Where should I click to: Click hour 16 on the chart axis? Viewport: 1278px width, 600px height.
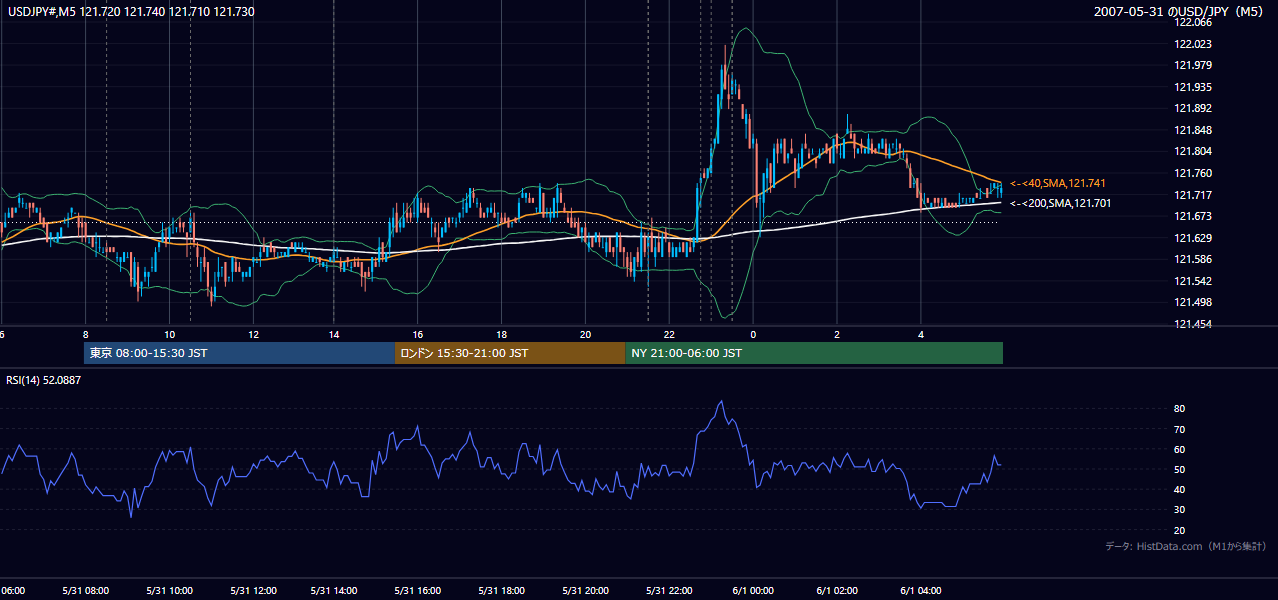tap(417, 334)
